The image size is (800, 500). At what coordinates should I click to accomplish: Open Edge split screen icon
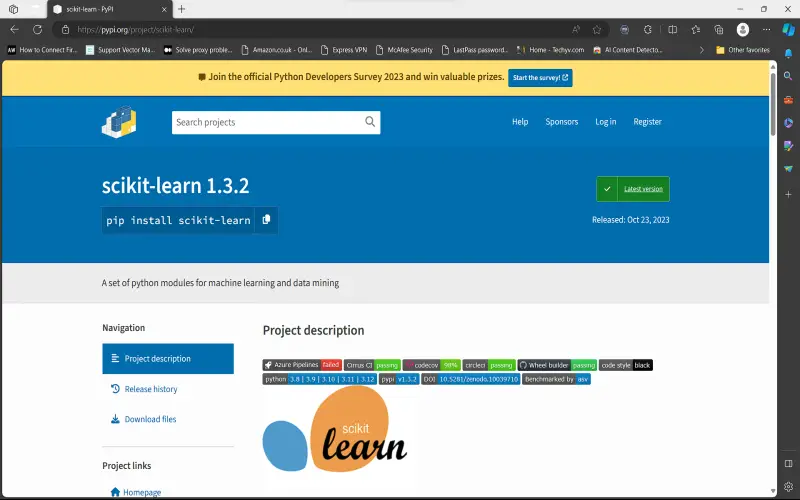[x=672, y=29]
